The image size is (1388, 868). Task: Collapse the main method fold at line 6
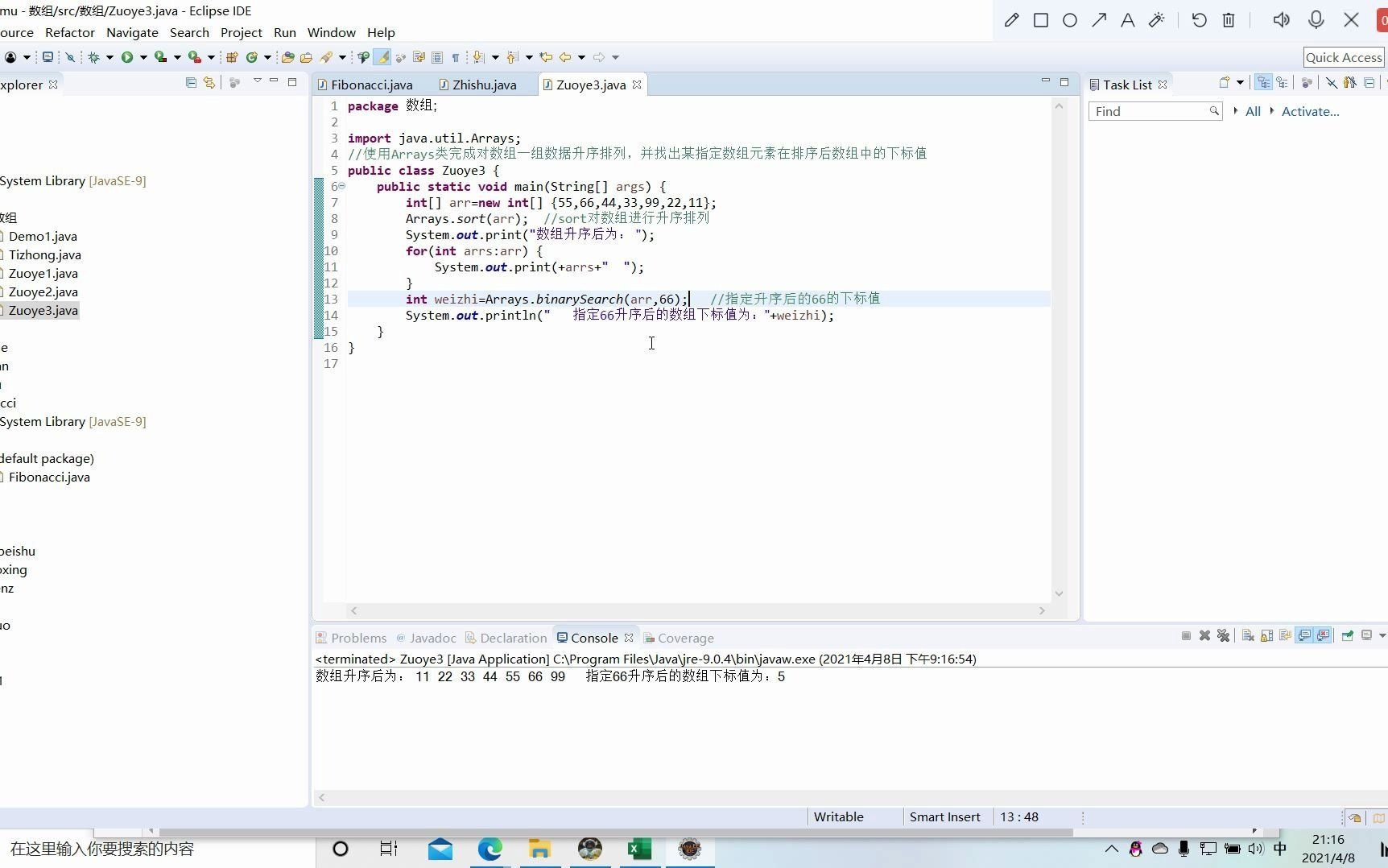tap(341, 186)
